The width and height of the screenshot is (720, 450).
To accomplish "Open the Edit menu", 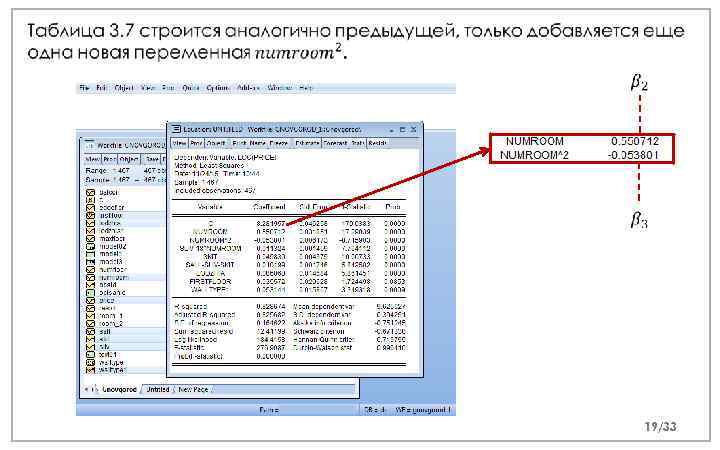I will click(101, 88).
